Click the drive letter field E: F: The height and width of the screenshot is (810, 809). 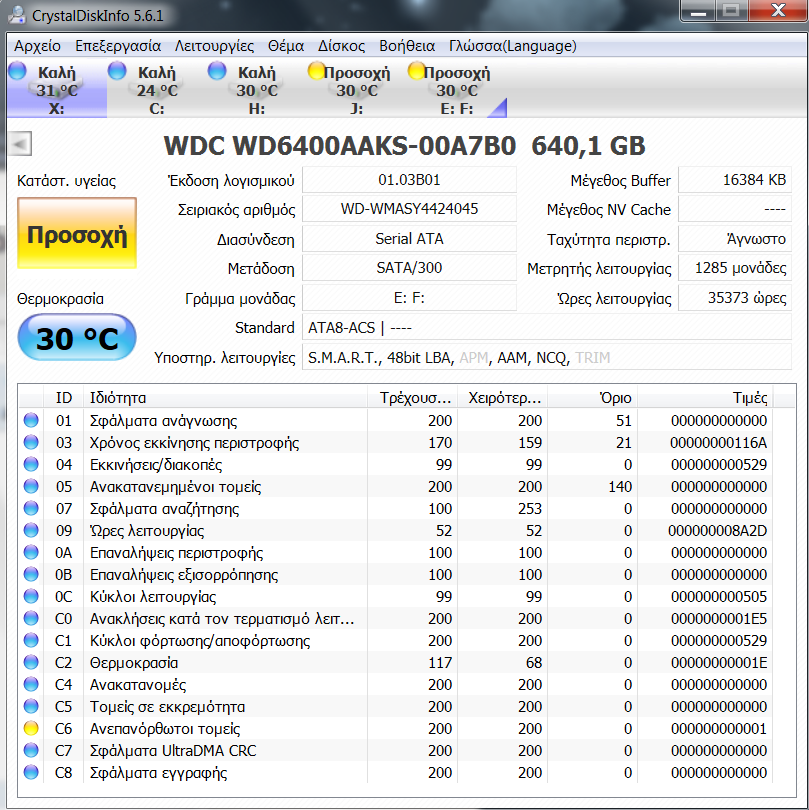pyautogui.click(x=409, y=298)
